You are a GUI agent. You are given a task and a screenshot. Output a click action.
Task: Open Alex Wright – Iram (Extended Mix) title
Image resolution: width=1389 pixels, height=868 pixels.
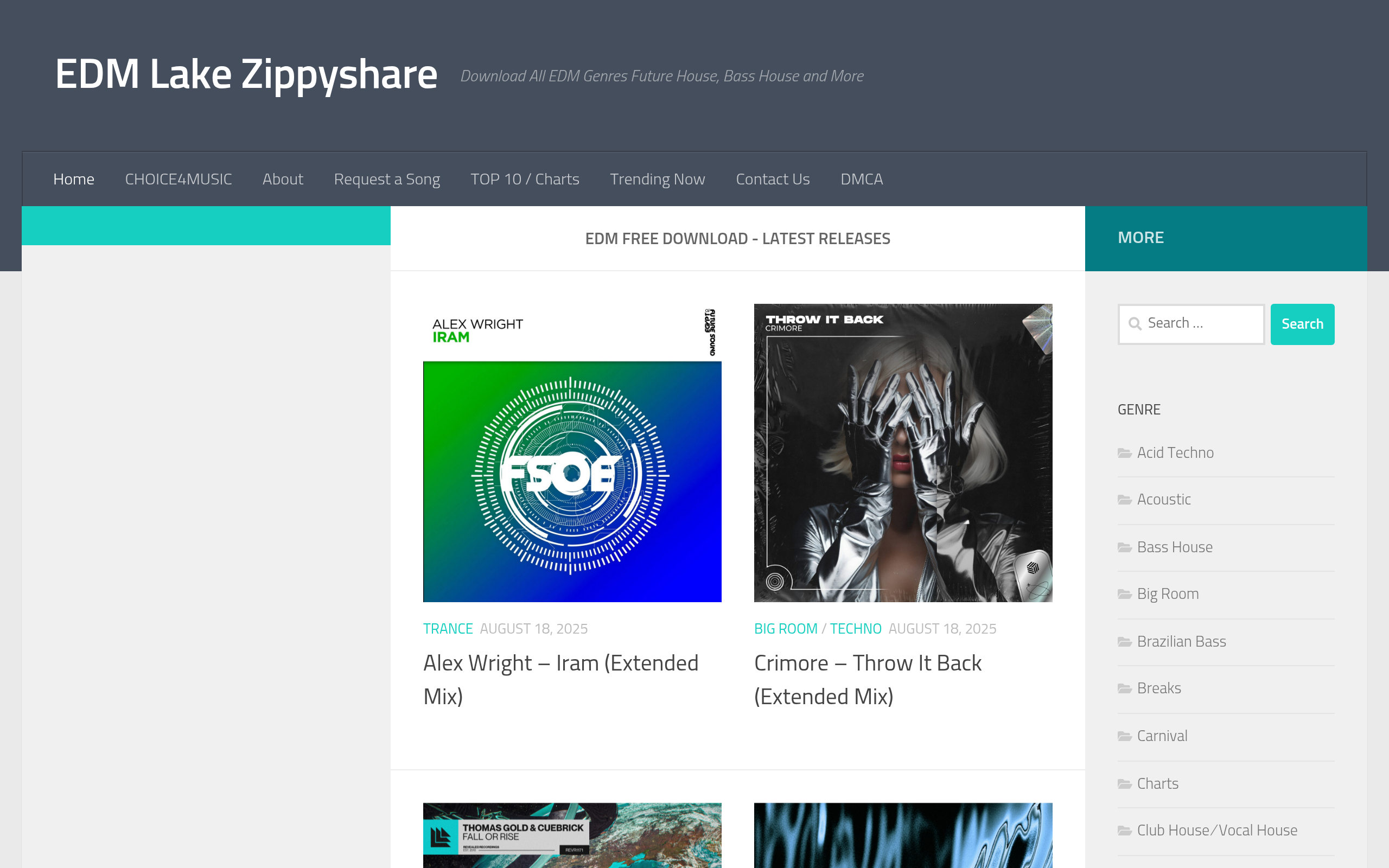[561, 680]
